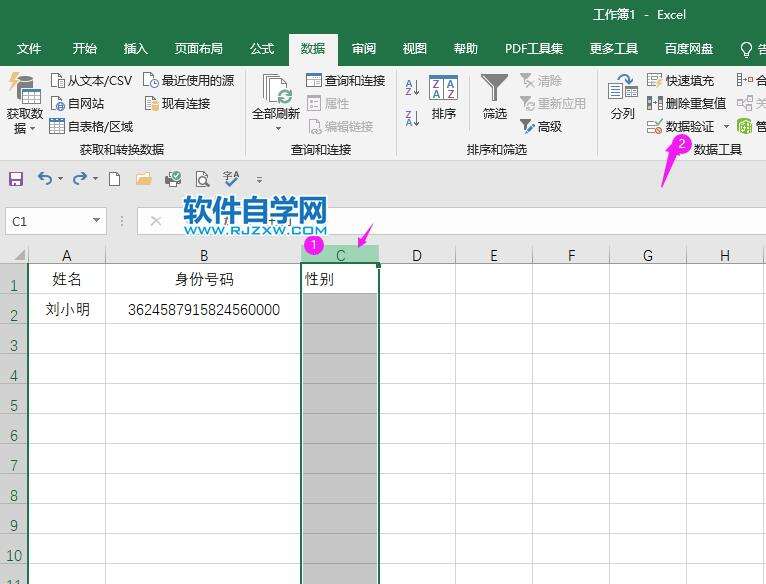Select column B header
766x584 pixels.
click(204, 255)
